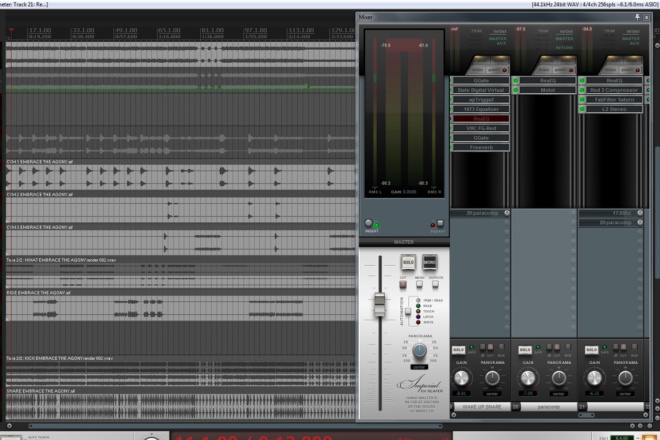Click the master CUT mute button
The width and height of the screenshot is (660, 440).
click(403, 285)
